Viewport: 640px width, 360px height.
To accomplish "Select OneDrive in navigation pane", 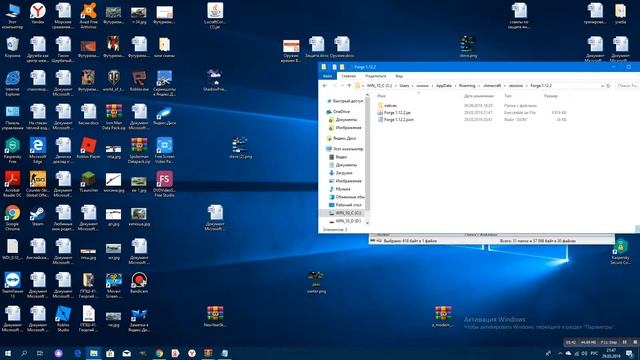I will [x=338, y=111].
